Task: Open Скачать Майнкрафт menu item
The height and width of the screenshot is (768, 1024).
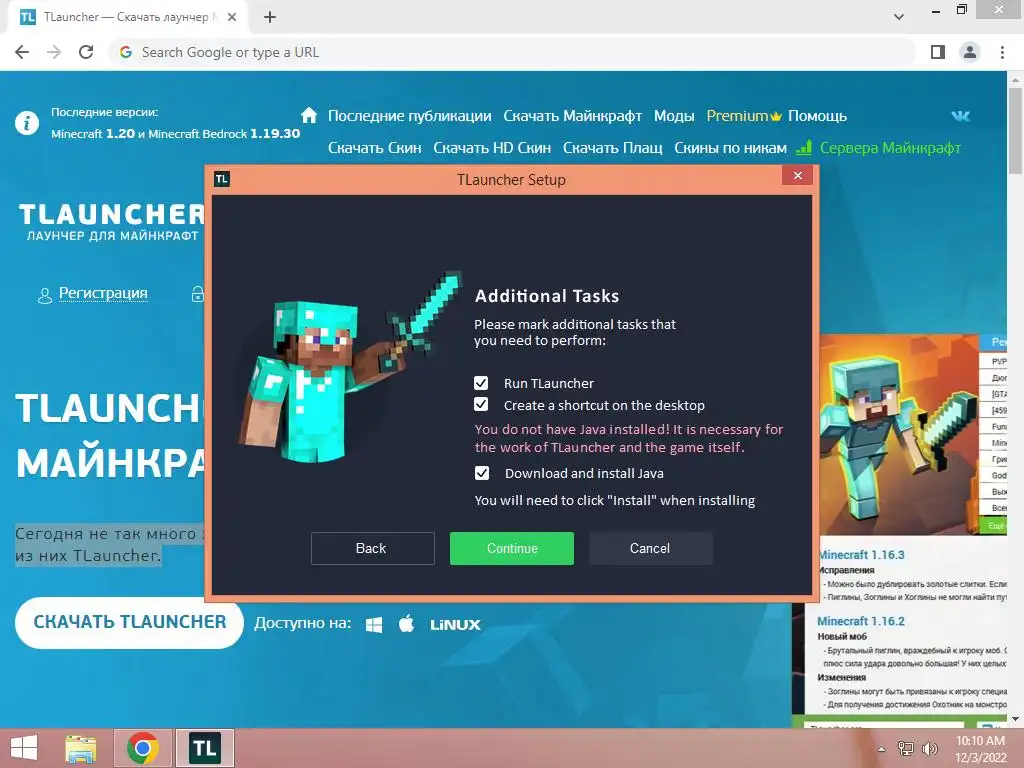Action: (x=572, y=116)
